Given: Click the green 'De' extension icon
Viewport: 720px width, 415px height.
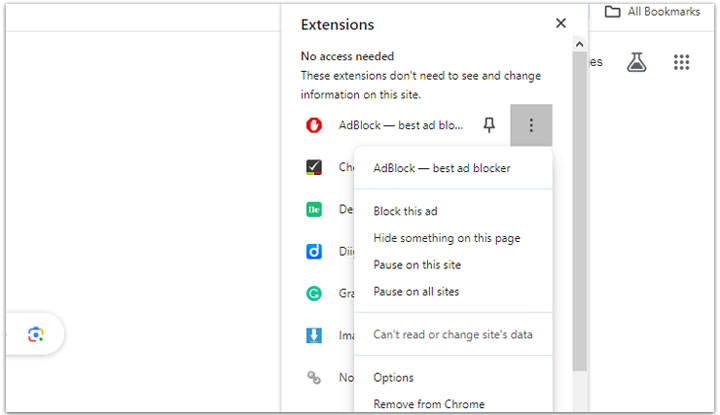Looking at the screenshot, I should (314, 210).
